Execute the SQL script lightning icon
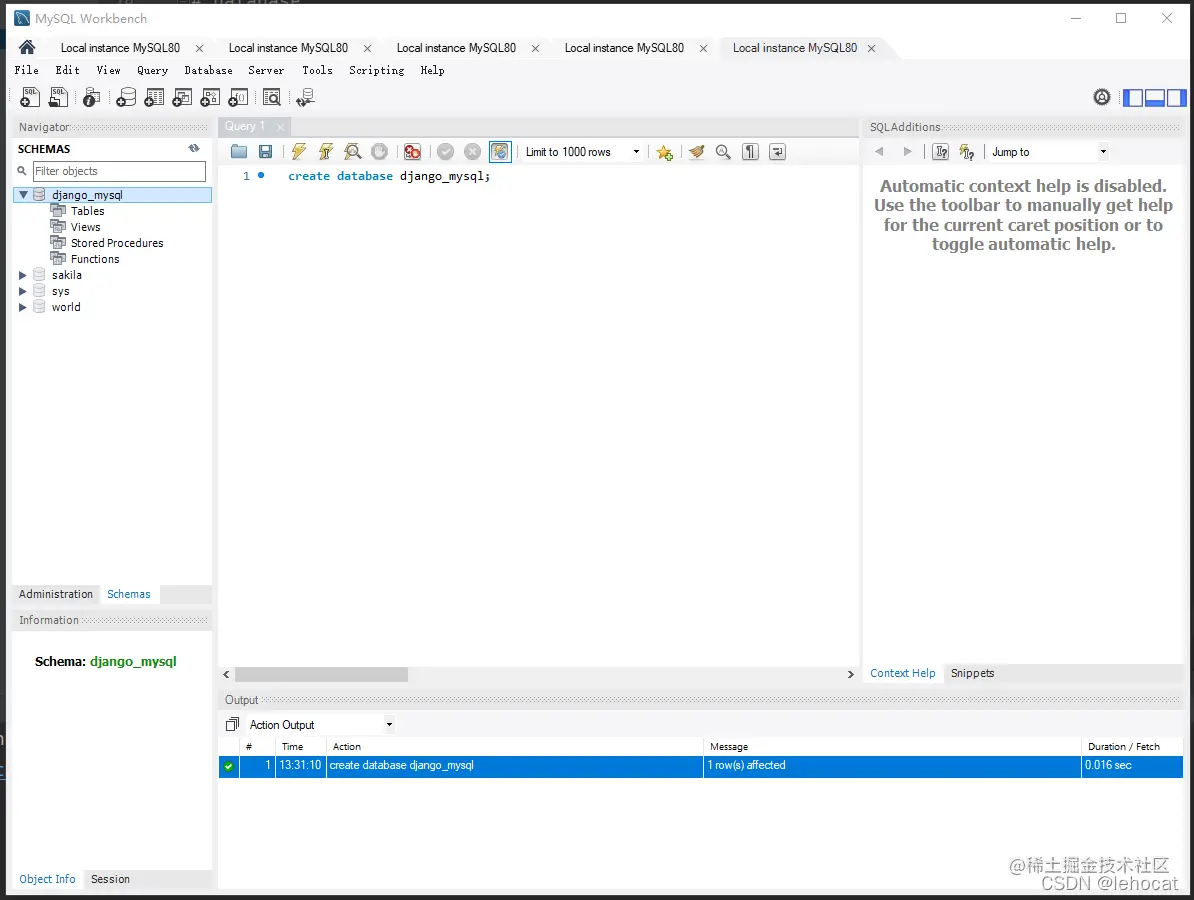This screenshot has height=900, width=1194. [298, 152]
